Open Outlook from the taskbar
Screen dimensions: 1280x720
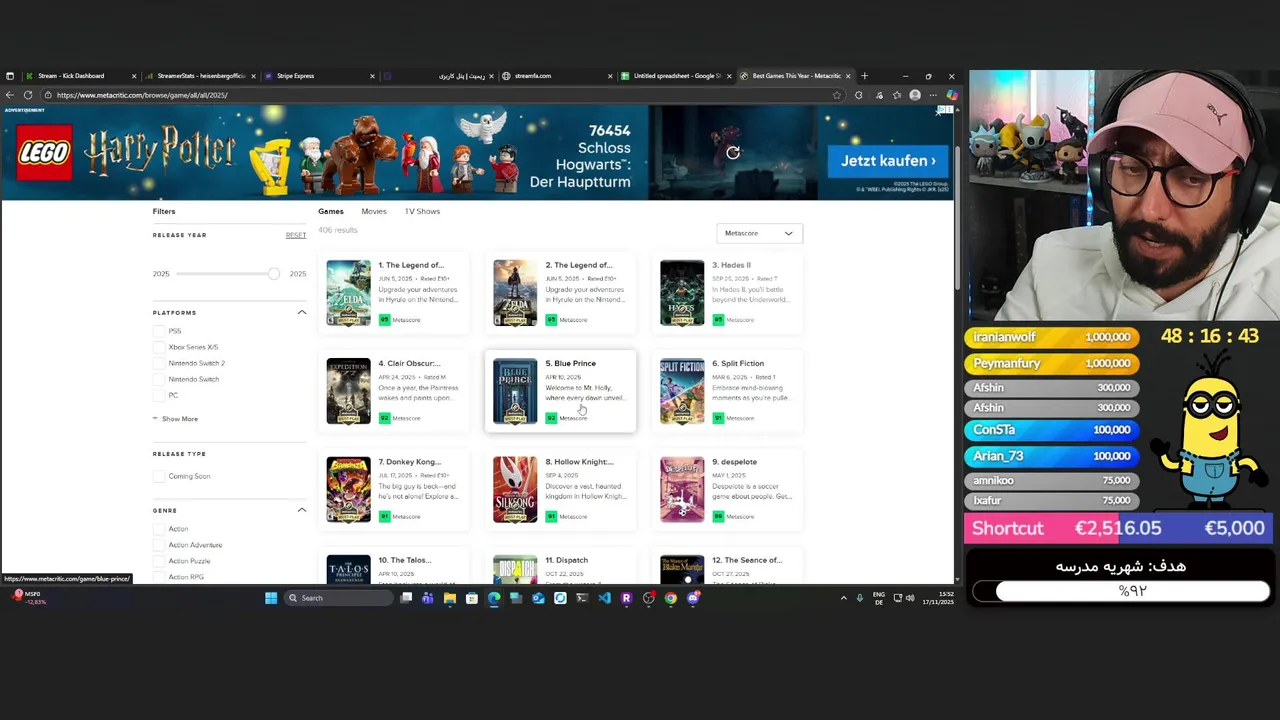(538, 598)
